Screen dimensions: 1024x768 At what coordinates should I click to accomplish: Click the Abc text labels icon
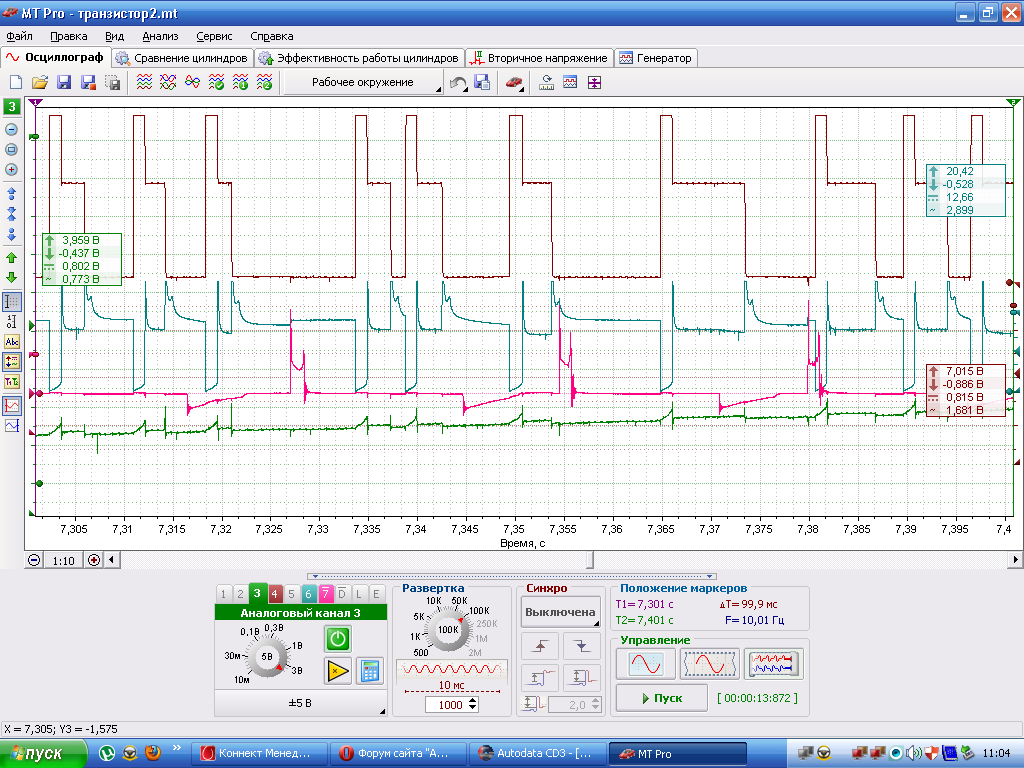click(x=12, y=342)
